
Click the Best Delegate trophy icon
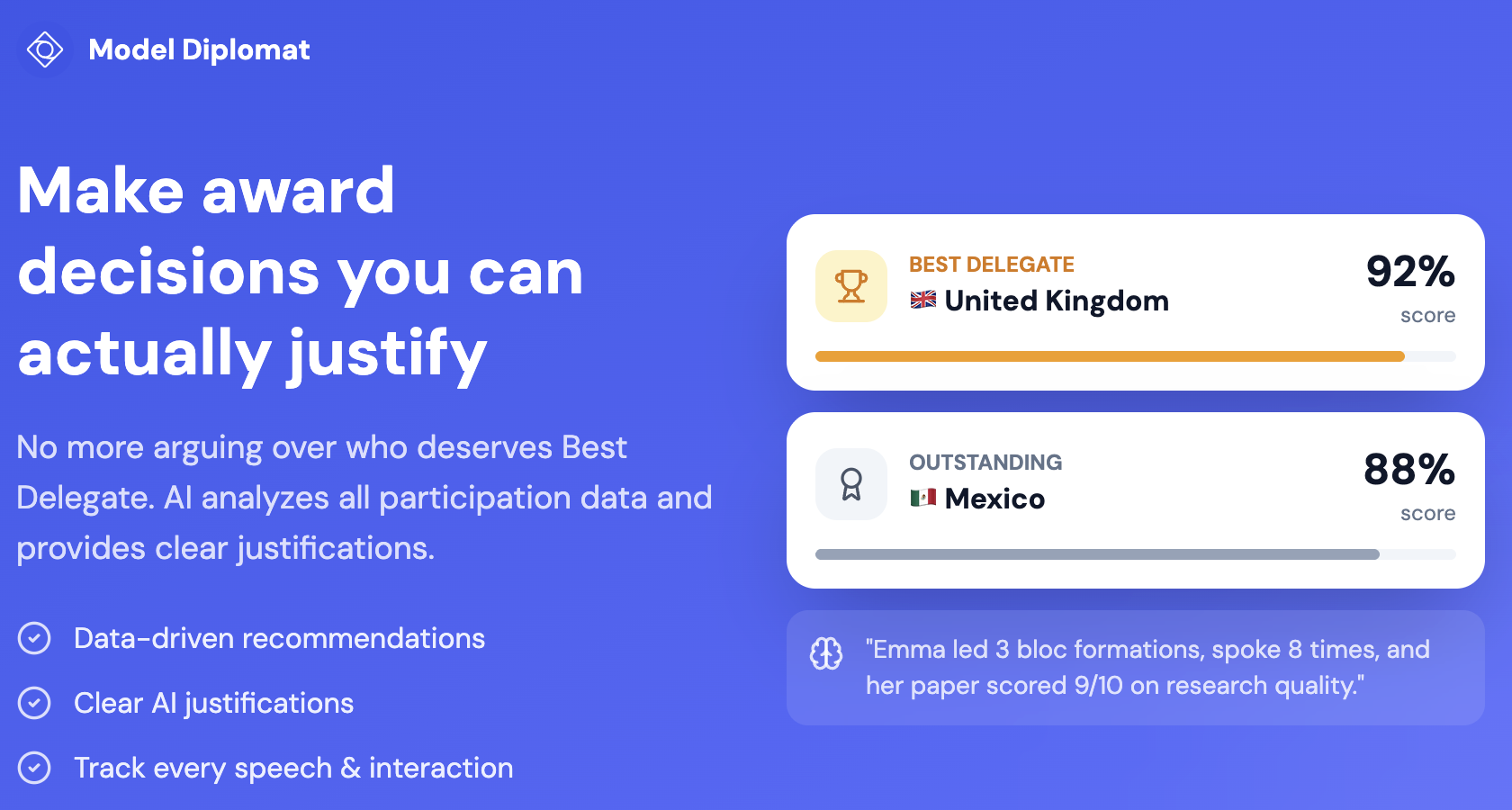(x=850, y=286)
